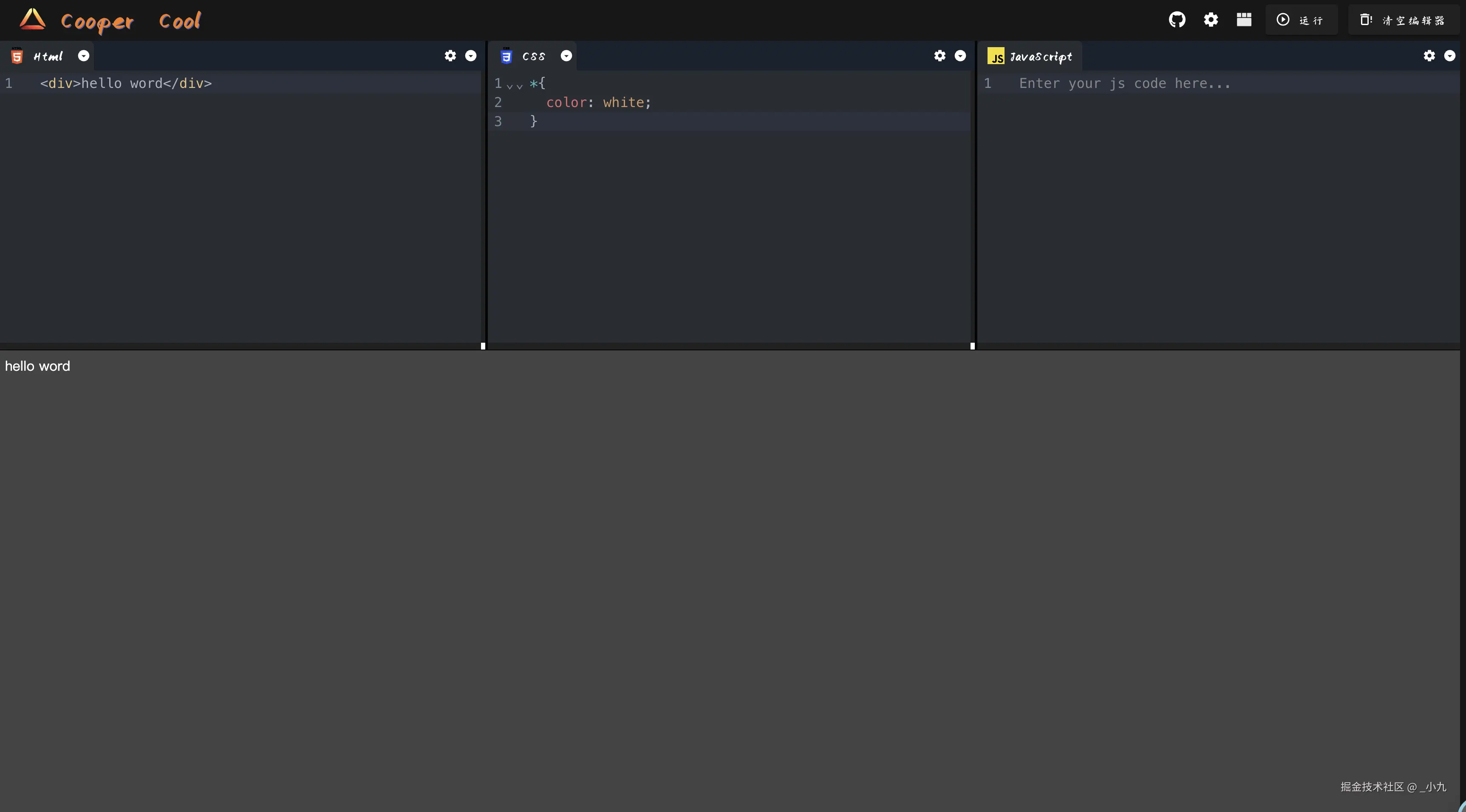1466x812 pixels.
Task: Expand the CSS preprocessor dropdown arrow
Action: tap(566, 56)
